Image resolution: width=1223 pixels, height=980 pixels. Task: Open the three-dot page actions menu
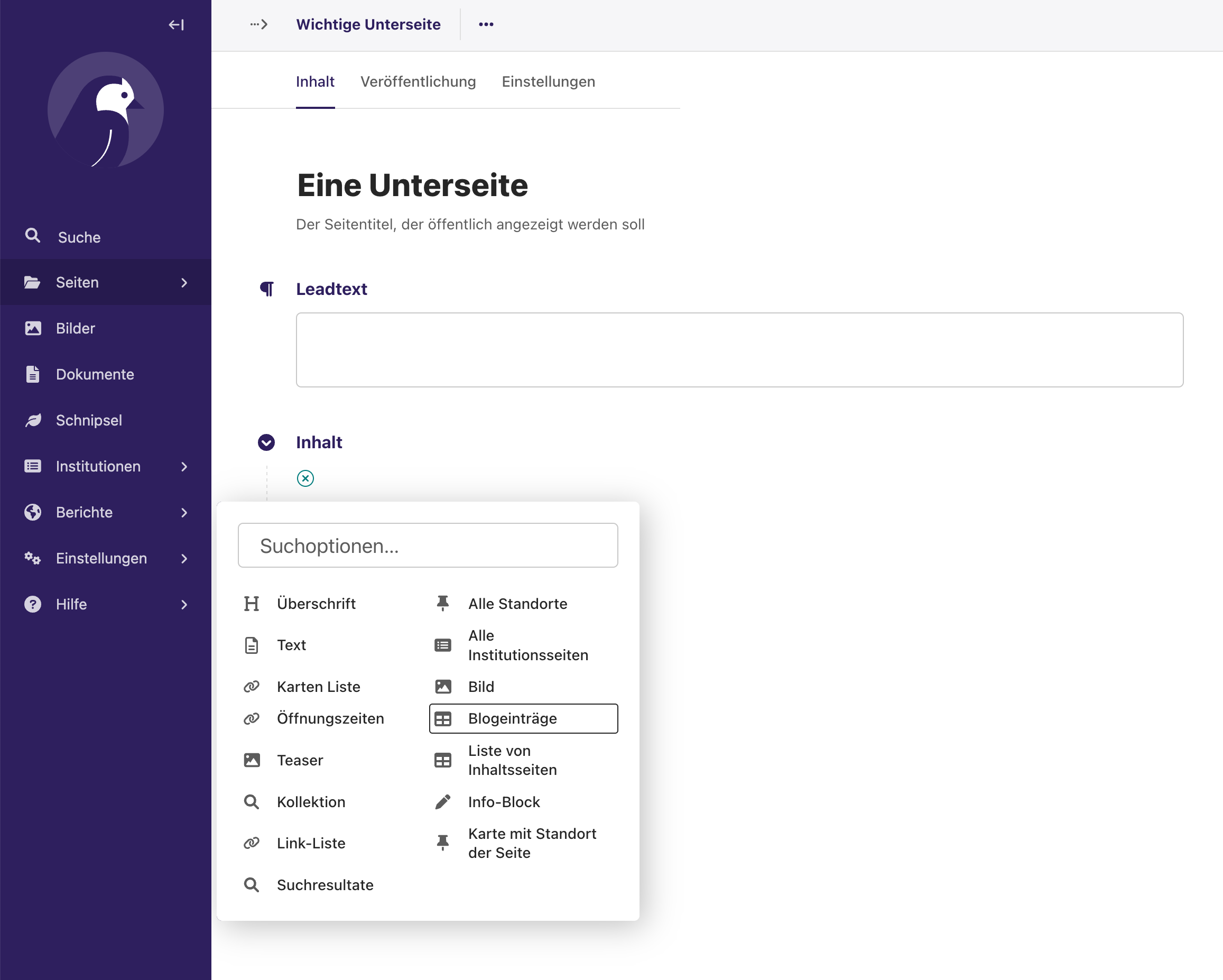486,24
